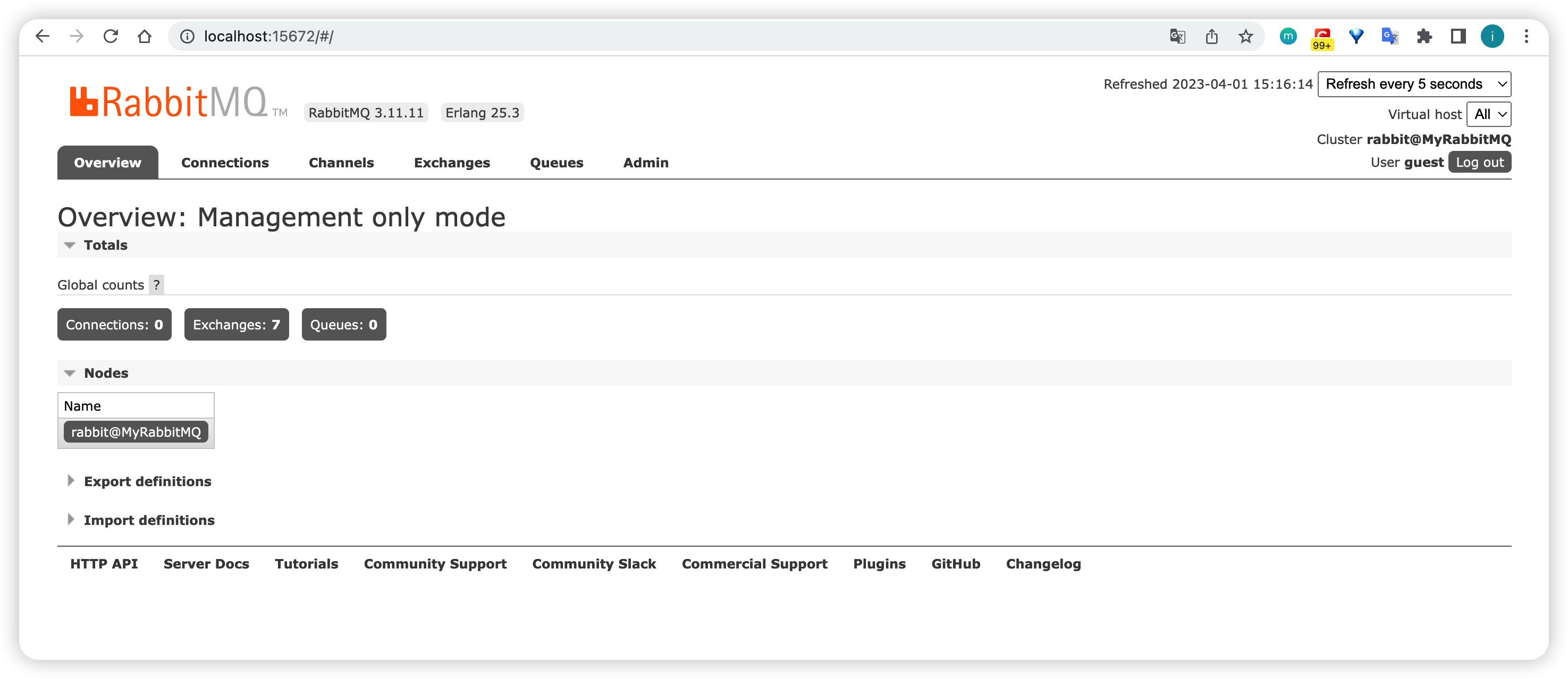Toggle the browser side panel icon
Viewport: 1568px width, 679px height.
(x=1459, y=37)
